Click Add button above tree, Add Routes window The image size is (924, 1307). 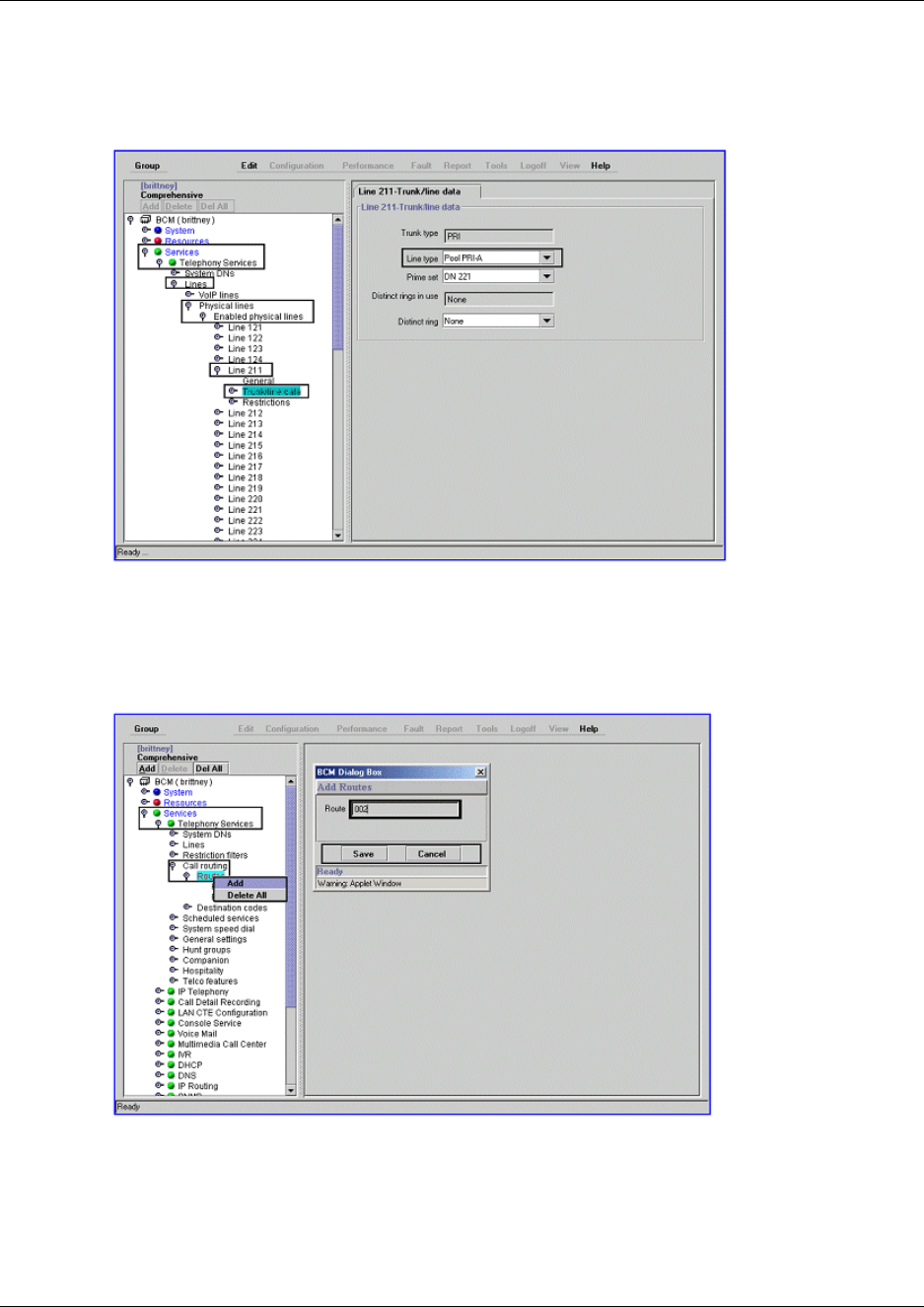click(147, 768)
